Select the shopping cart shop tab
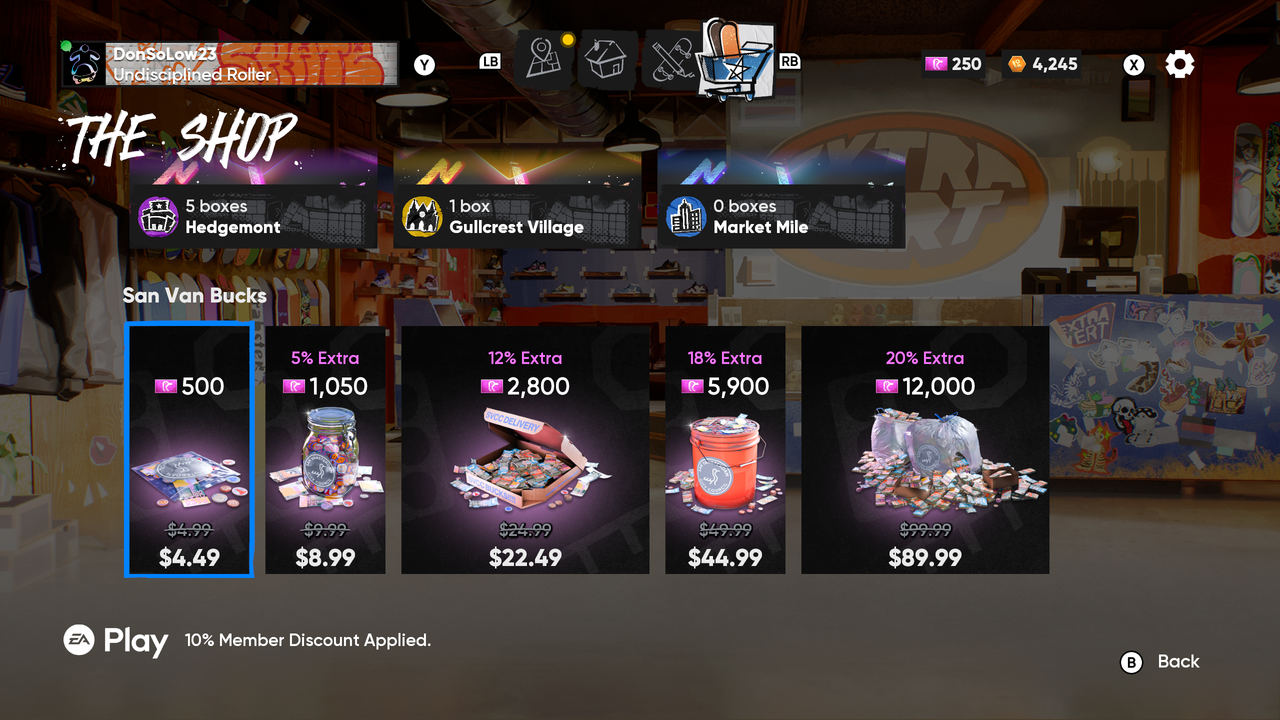The width and height of the screenshot is (1280, 720). pyautogui.click(x=738, y=59)
